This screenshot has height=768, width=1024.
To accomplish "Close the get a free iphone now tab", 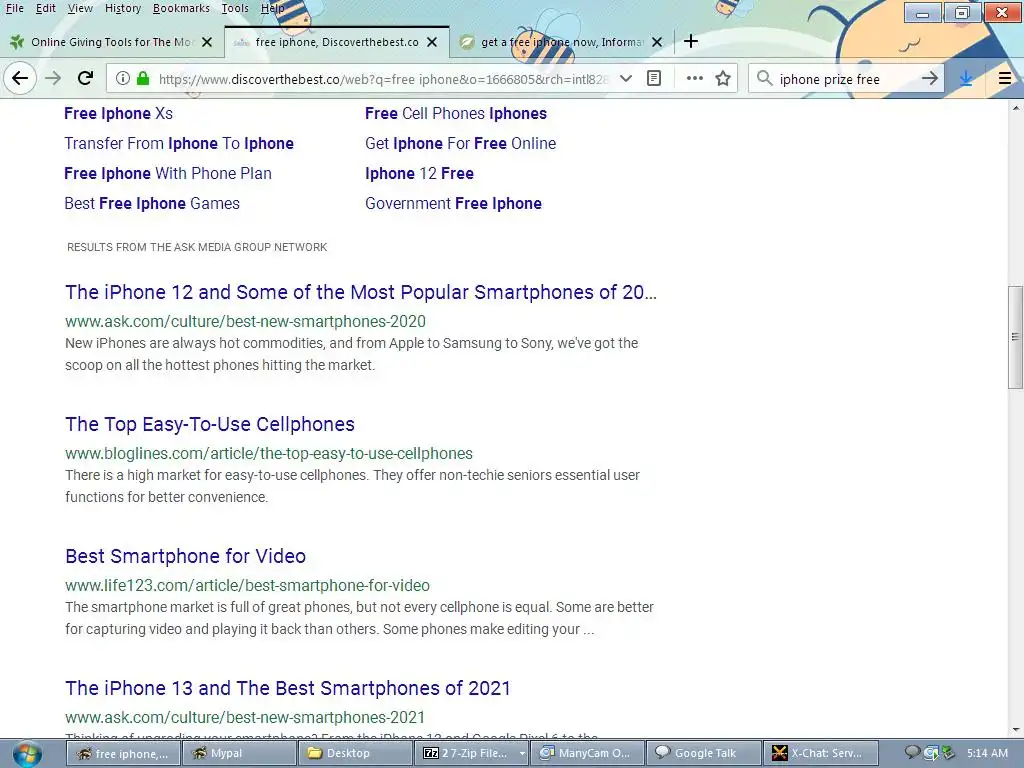I will 658,42.
